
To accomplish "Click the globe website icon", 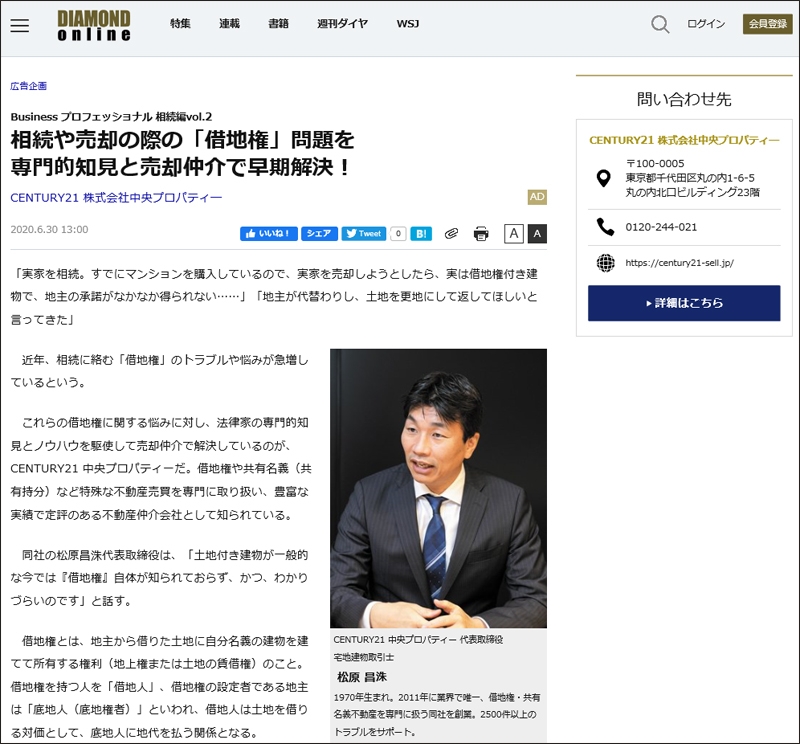I will 606,263.
